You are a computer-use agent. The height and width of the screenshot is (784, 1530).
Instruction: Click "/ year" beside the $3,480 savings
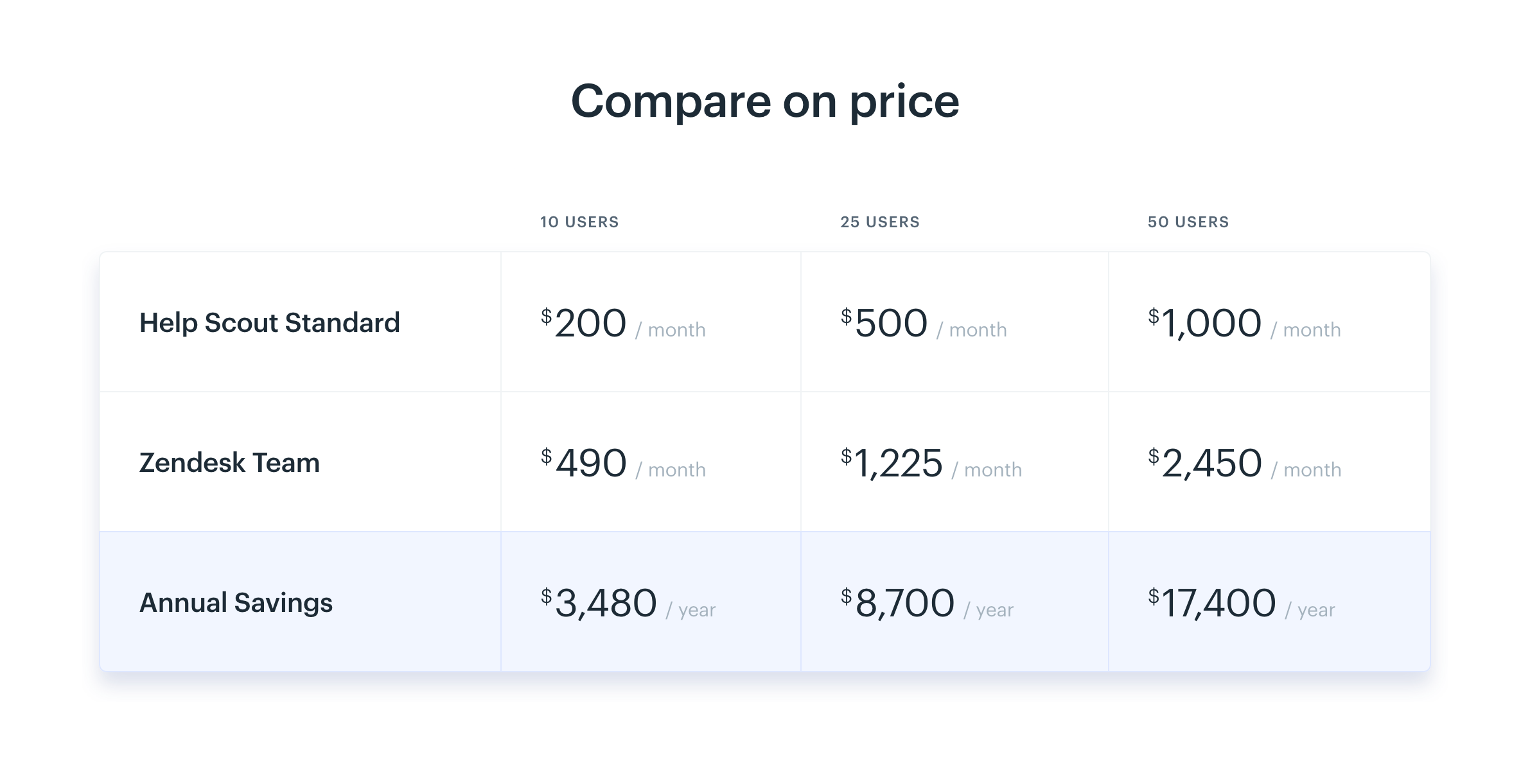coord(691,610)
